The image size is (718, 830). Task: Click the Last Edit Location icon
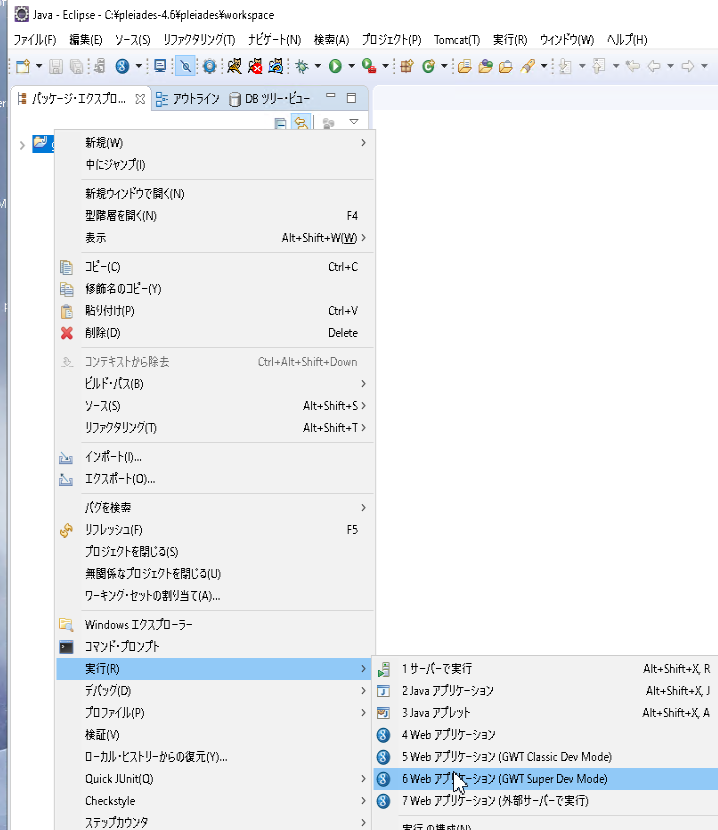[632, 66]
